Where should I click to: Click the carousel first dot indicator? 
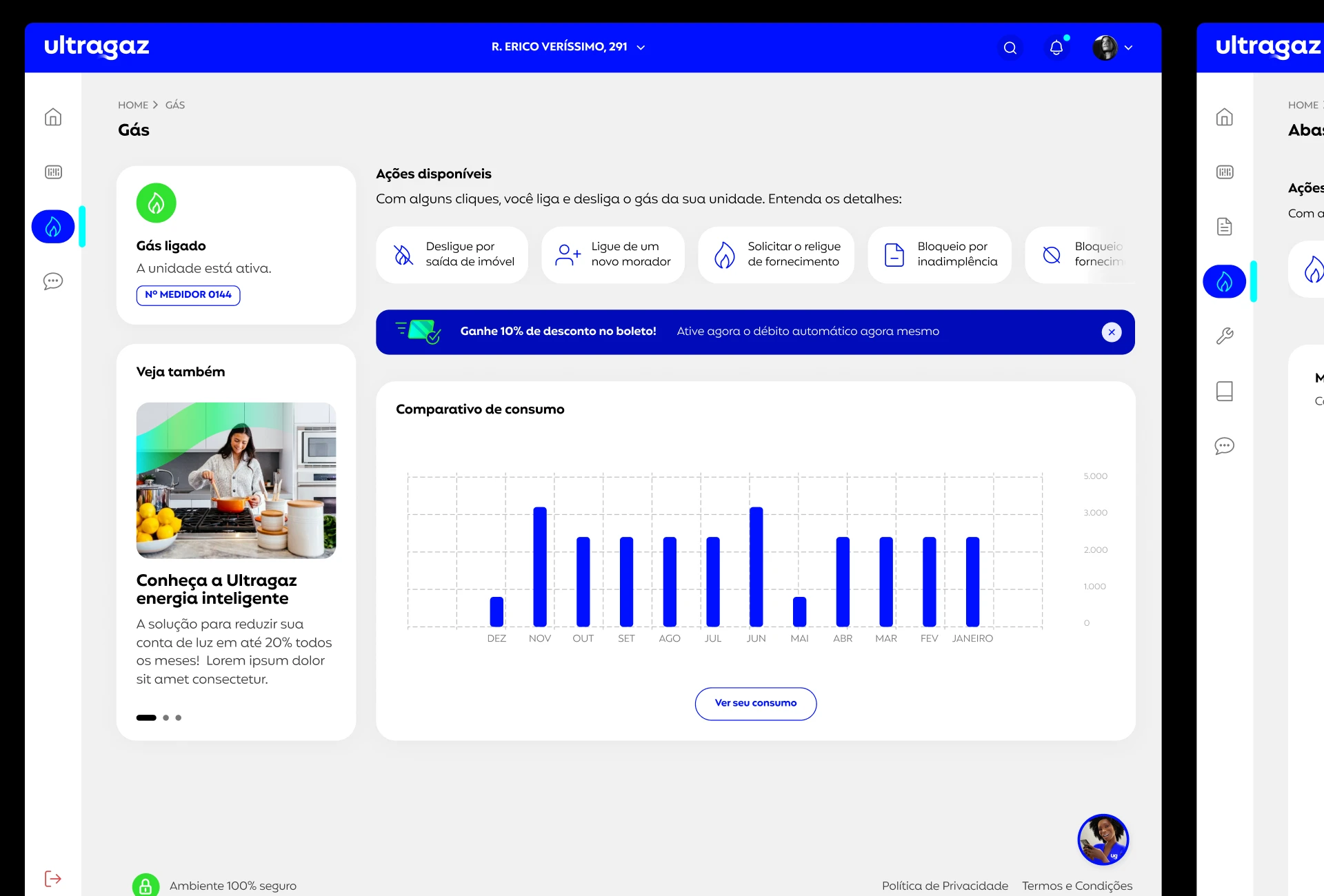coord(147,717)
